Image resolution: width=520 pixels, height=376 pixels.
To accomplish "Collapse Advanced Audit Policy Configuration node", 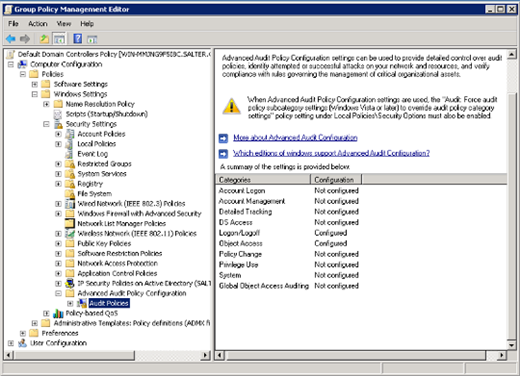I will pos(58,293).
